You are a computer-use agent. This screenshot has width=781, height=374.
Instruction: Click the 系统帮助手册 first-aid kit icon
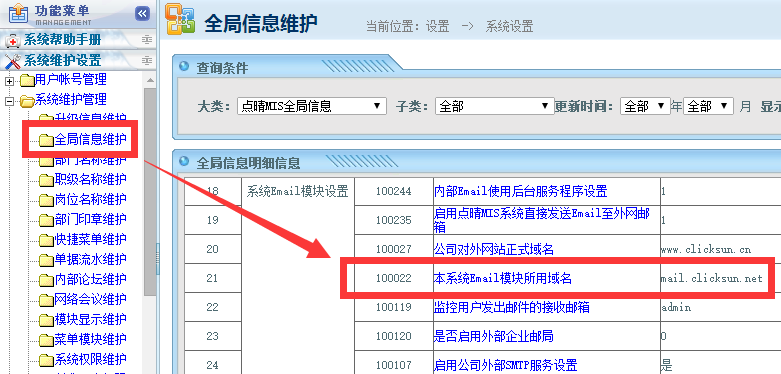point(12,40)
